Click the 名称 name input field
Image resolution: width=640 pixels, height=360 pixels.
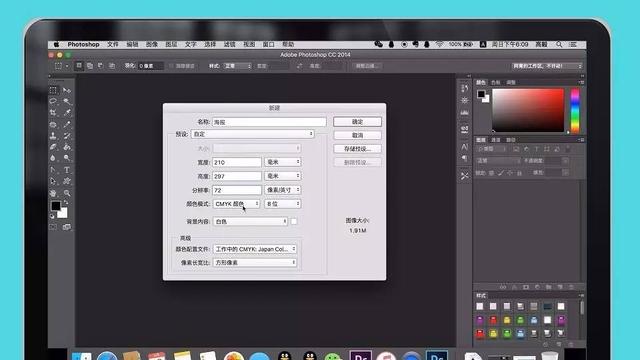(269, 122)
